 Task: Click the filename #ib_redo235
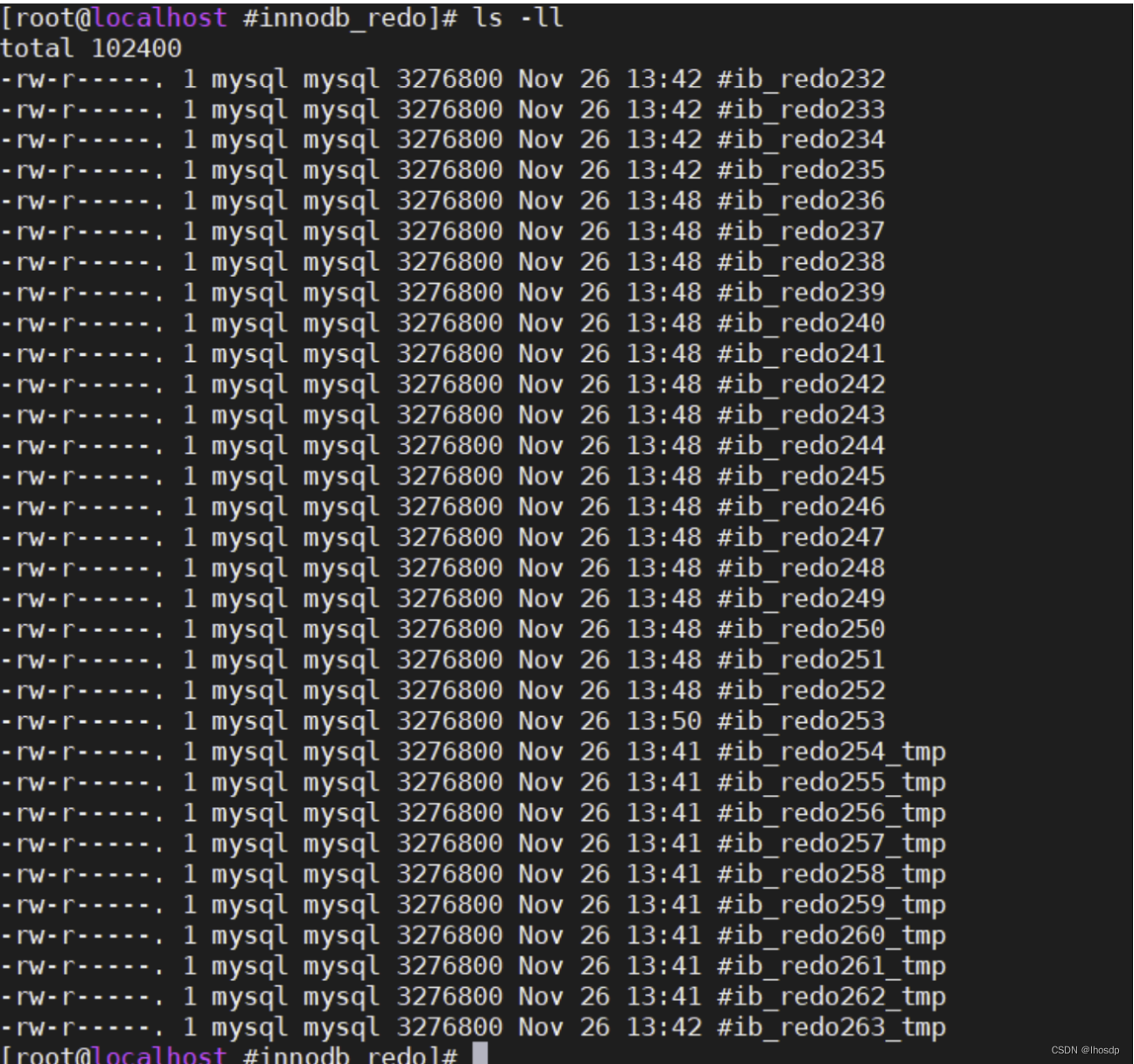coord(801,172)
